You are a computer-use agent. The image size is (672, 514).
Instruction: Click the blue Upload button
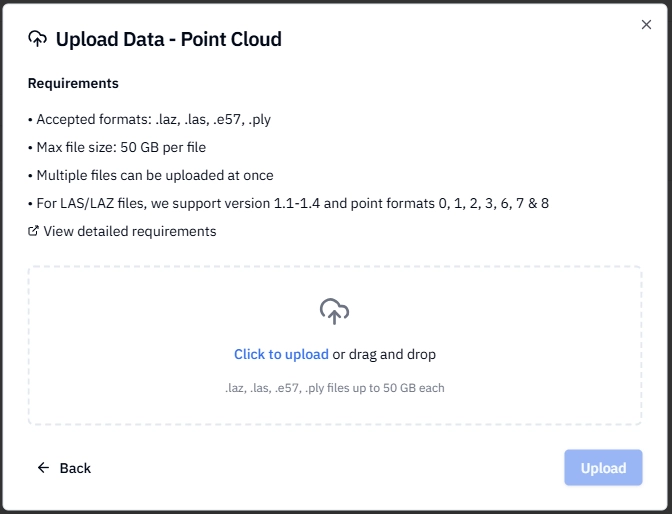point(603,468)
